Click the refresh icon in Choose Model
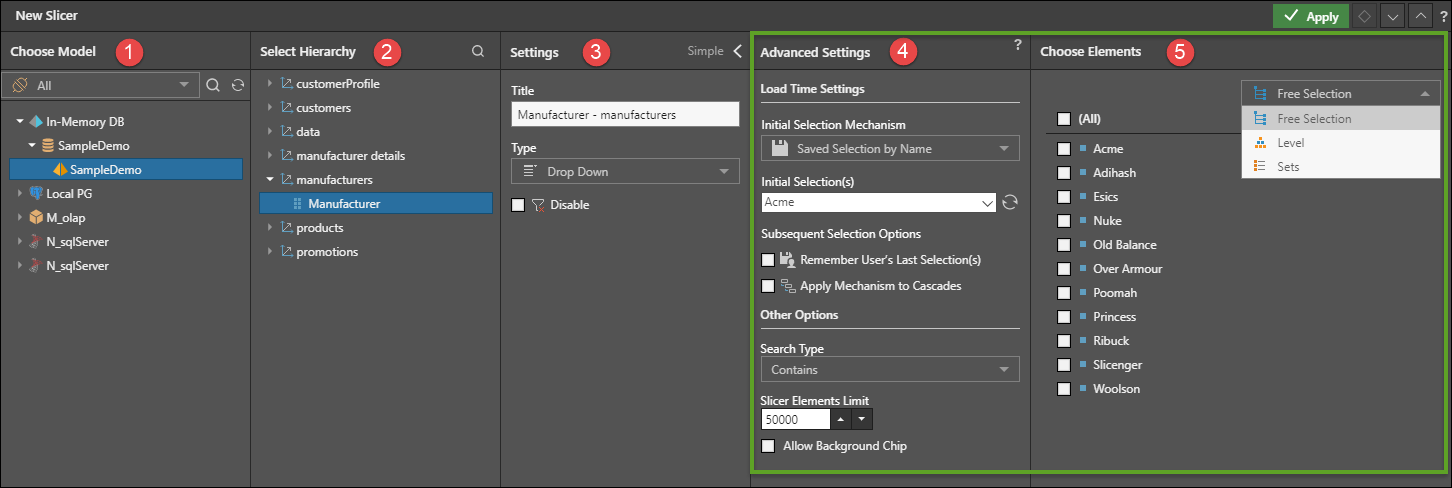The image size is (1452, 488). 237,86
